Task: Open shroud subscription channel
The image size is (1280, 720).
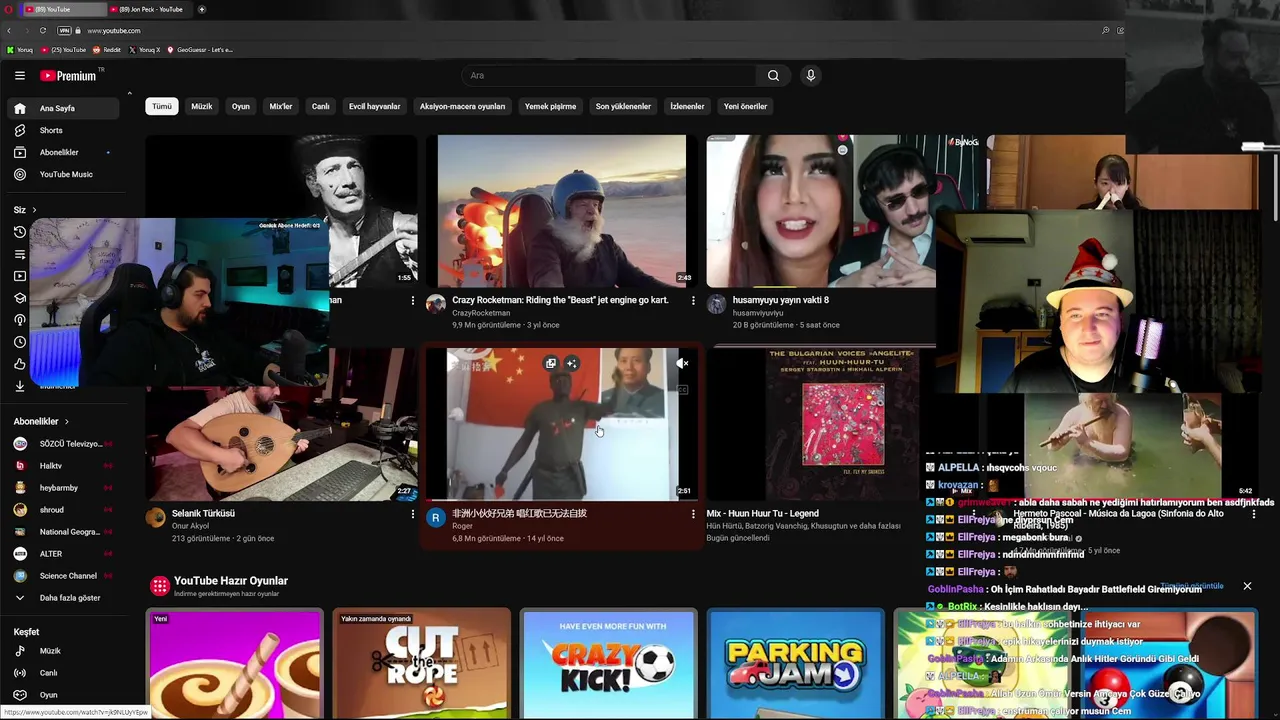Action: coord(62,510)
